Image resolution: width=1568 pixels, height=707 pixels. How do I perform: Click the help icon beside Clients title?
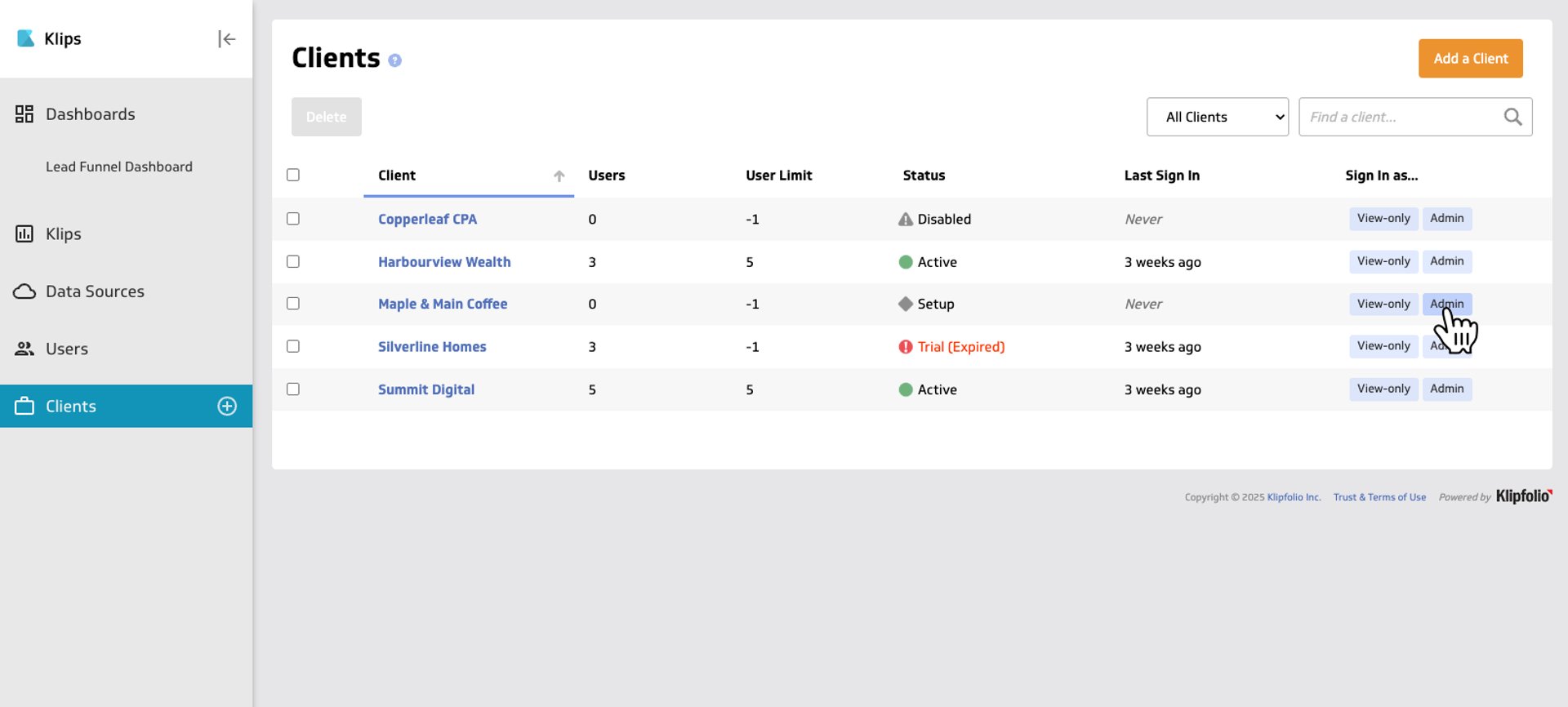(x=394, y=60)
